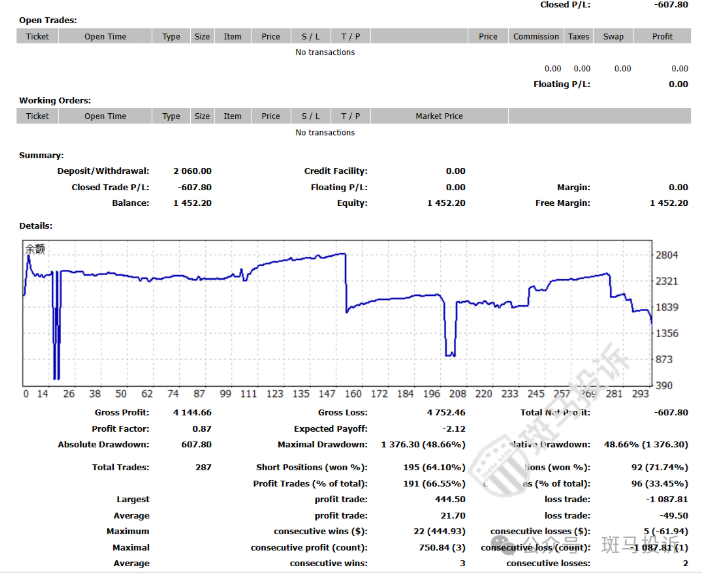Select the Free Margin value 1 452.20
This screenshot has height=573, width=702.
tap(668, 203)
